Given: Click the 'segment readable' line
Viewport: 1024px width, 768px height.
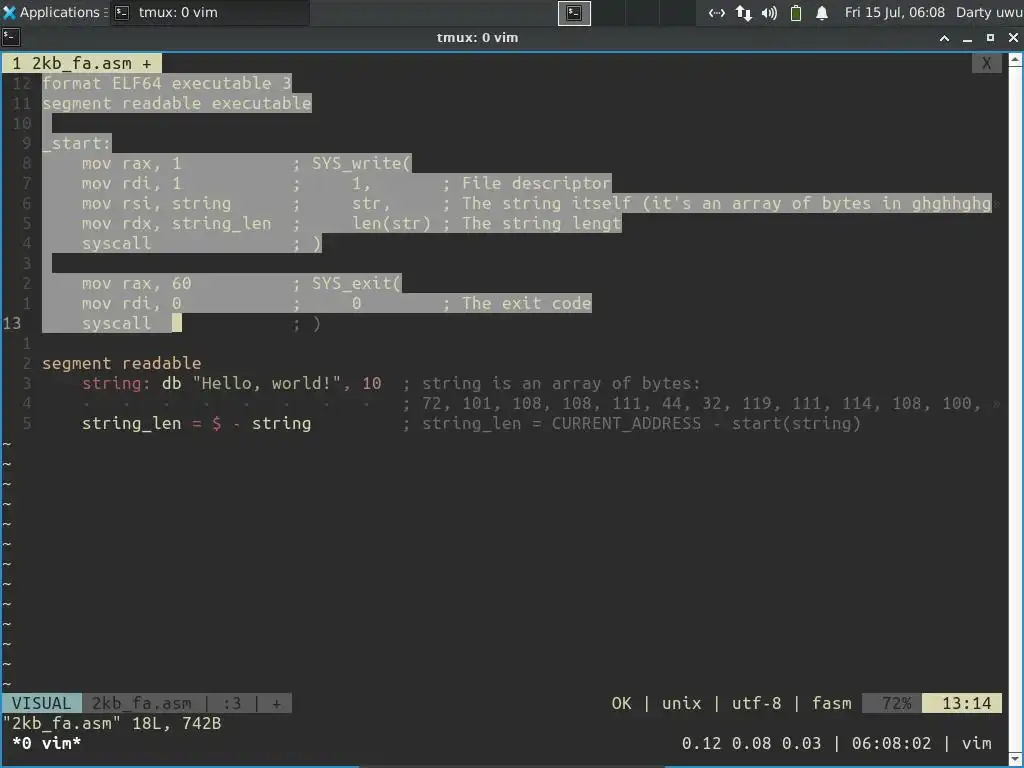Looking at the screenshot, I should [121, 363].
